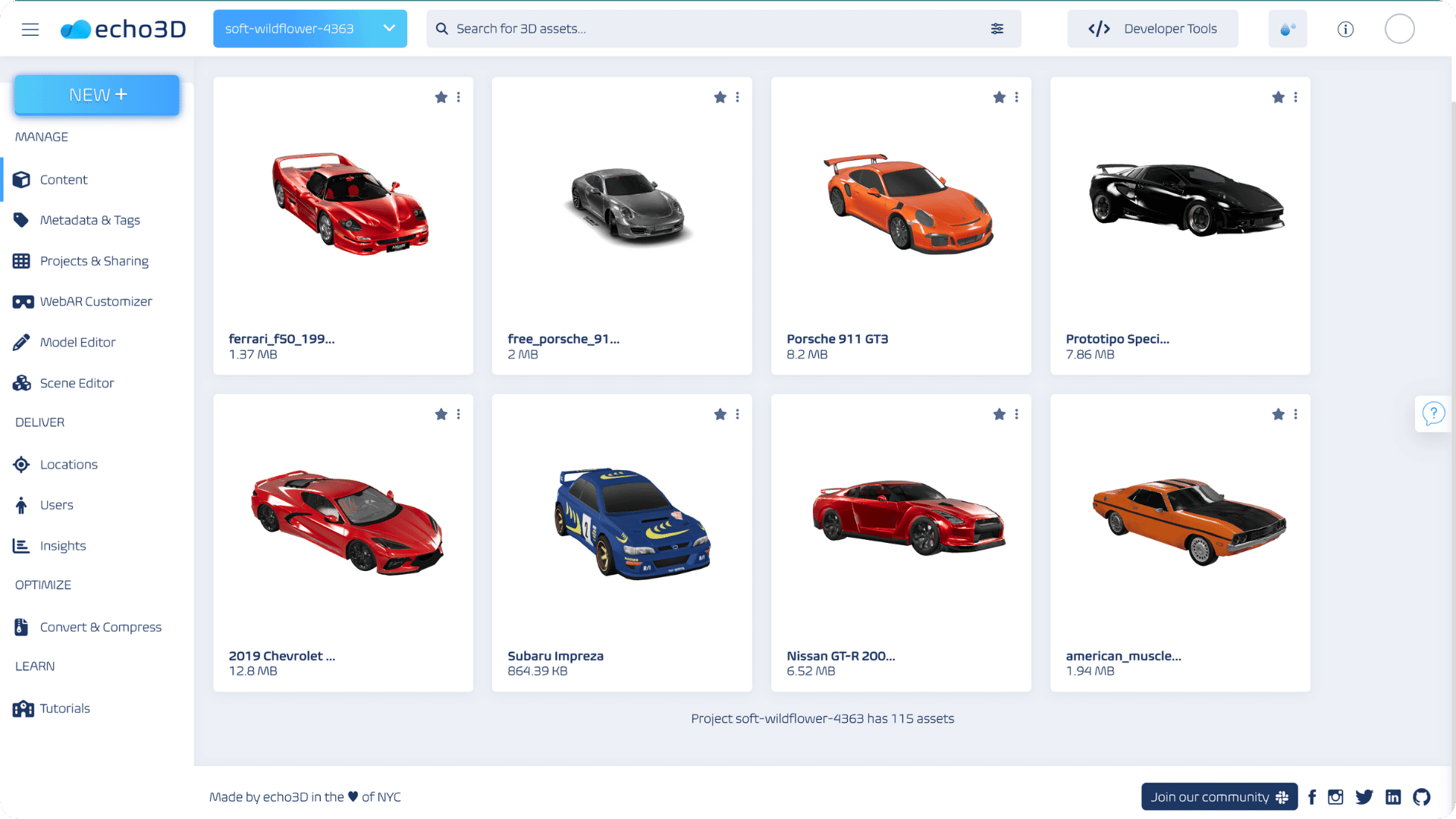
Task: Open the user profile avatar
Action: coord(1399,29)
